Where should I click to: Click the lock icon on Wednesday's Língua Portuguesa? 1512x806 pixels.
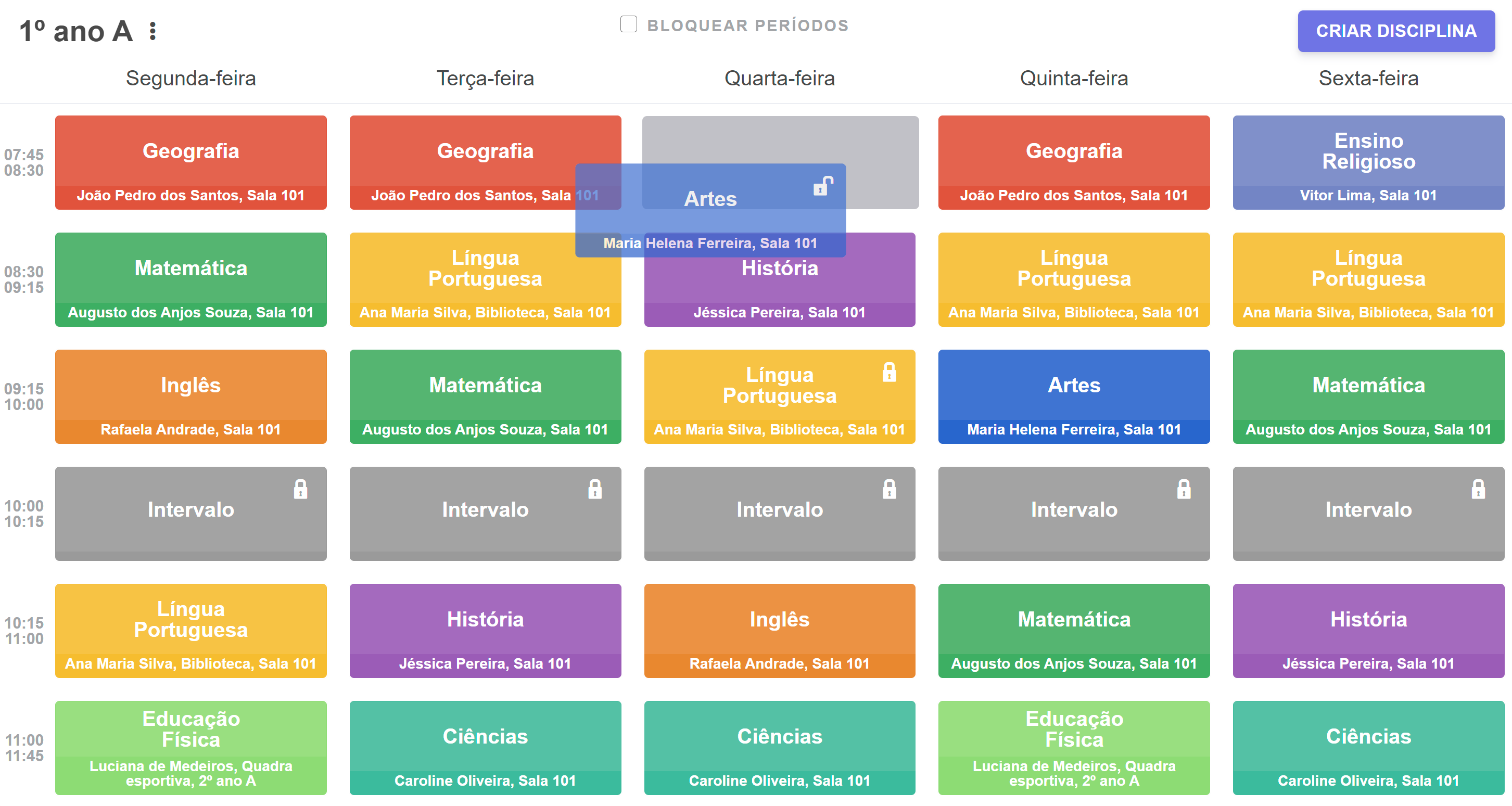tap(888, 373)
